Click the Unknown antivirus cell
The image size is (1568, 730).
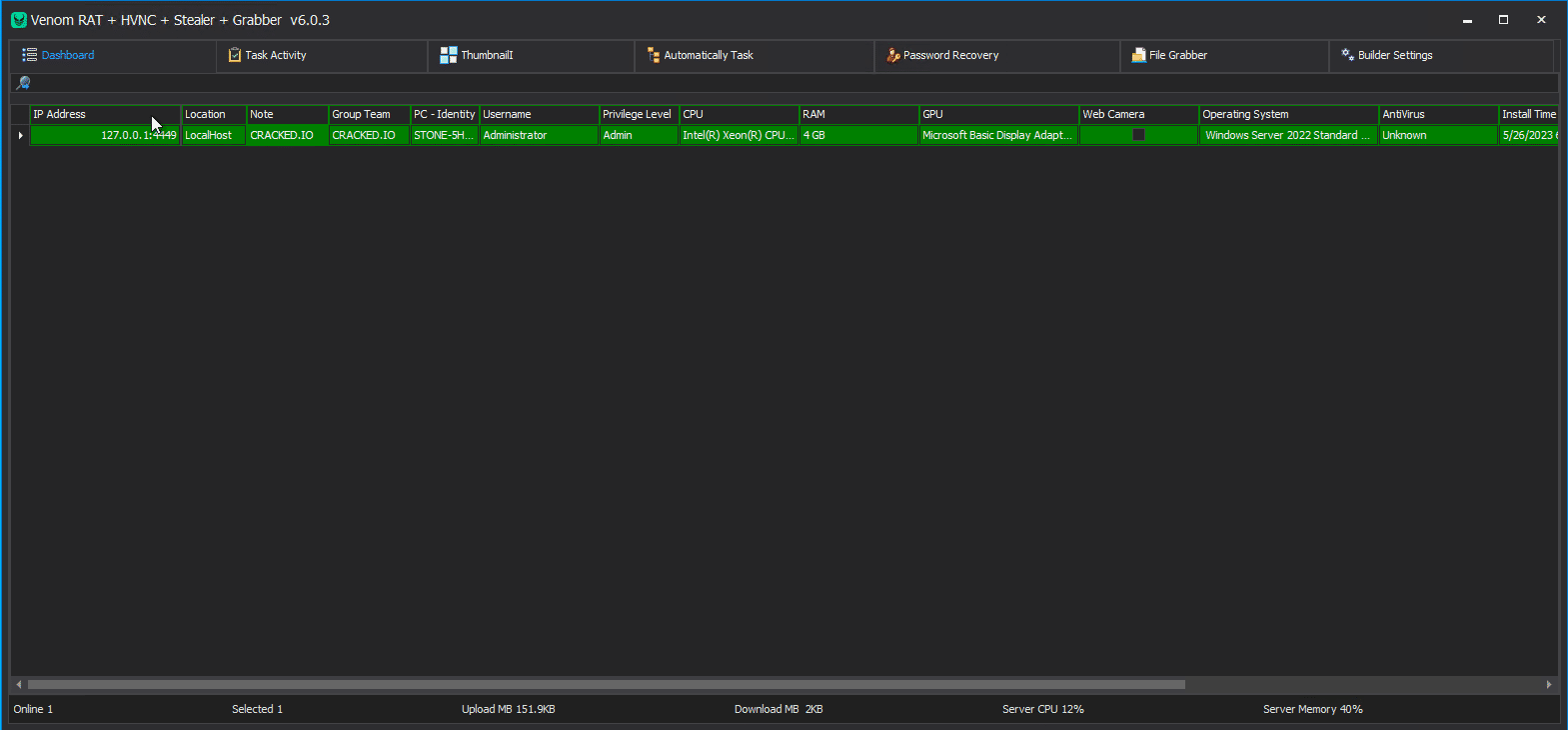click(x=1438, y=135)
